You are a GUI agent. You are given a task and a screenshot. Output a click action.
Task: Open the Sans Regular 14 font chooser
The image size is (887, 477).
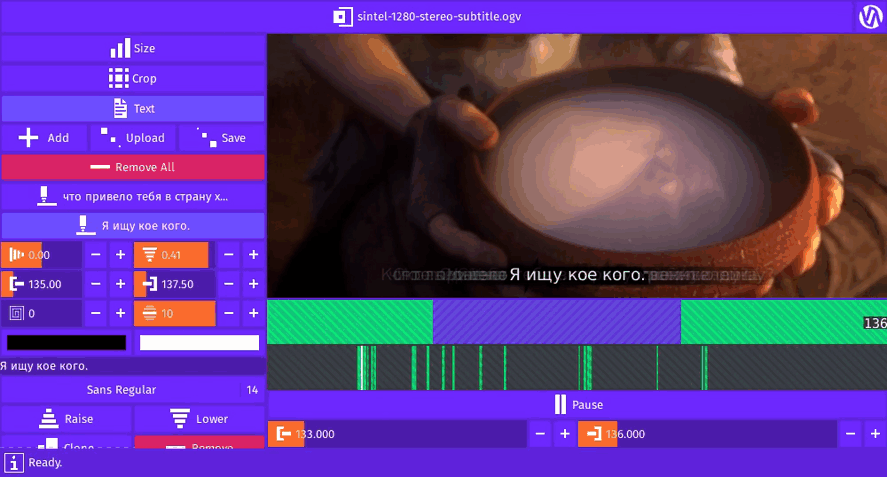click(133, 390)
